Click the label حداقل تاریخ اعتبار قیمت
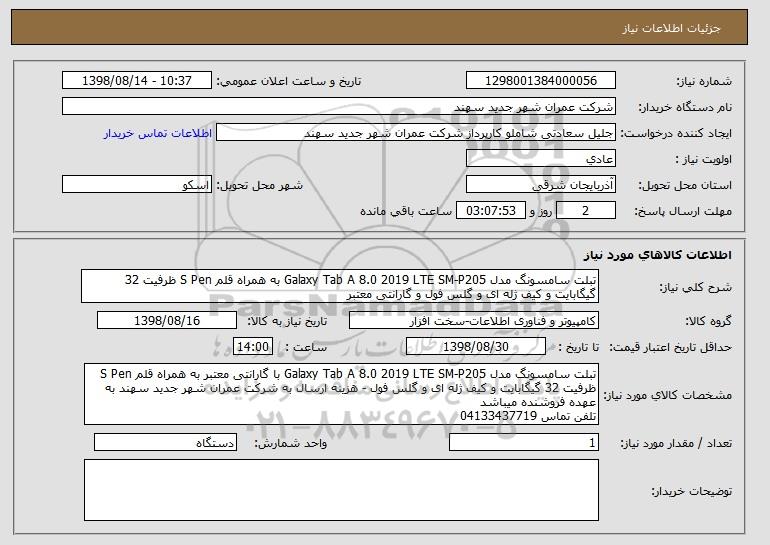Screen dimensions: 770x545 click(670, 347)
